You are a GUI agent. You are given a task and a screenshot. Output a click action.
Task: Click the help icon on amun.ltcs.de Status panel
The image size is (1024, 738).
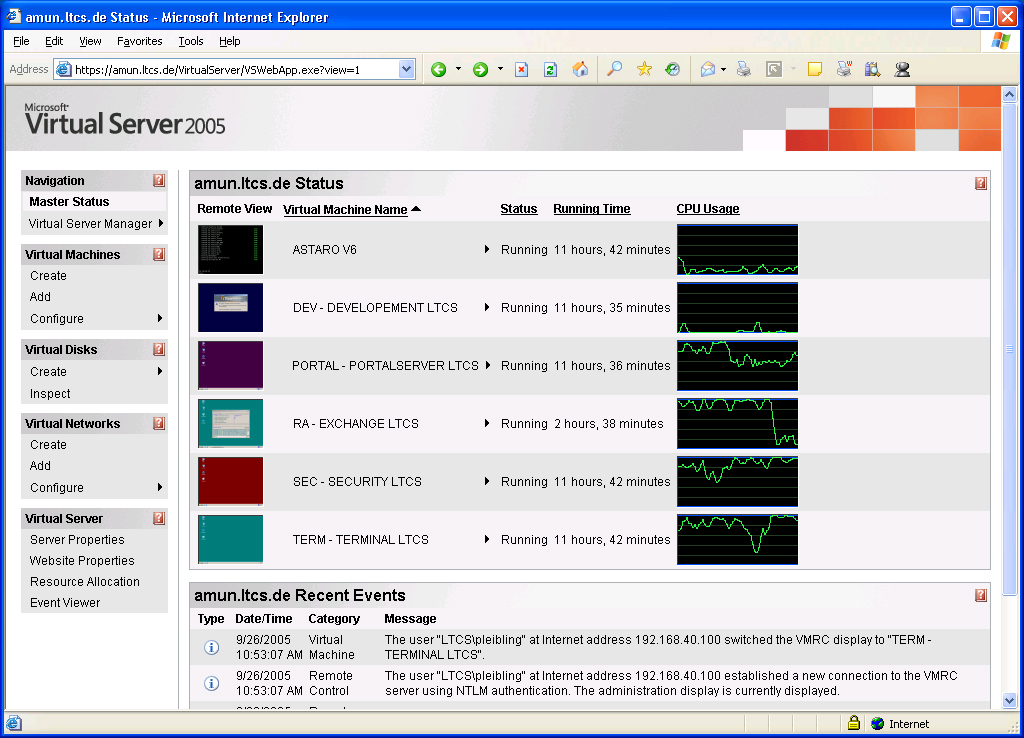pyautogui.click(x=981, y=183)
